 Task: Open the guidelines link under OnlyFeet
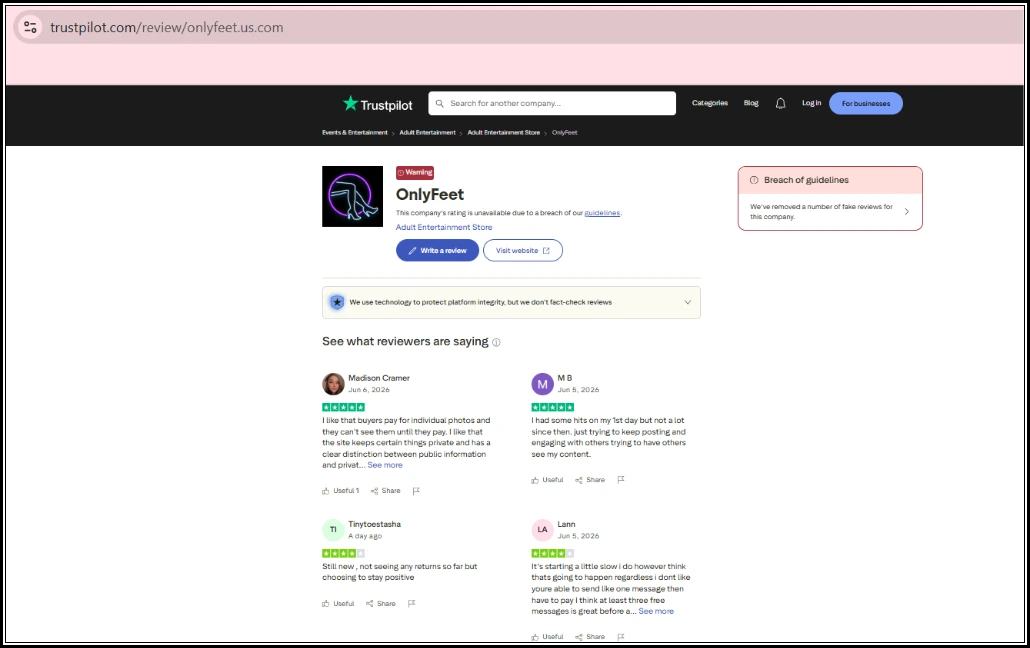point(602,213)
